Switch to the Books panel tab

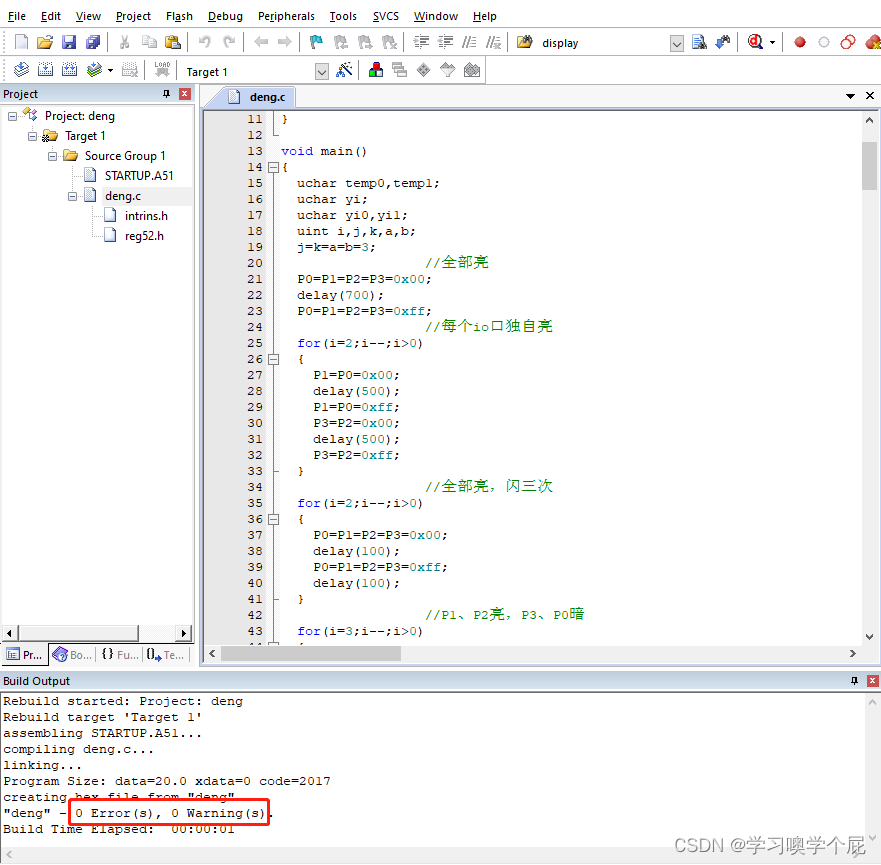click(x=72, y=655)
